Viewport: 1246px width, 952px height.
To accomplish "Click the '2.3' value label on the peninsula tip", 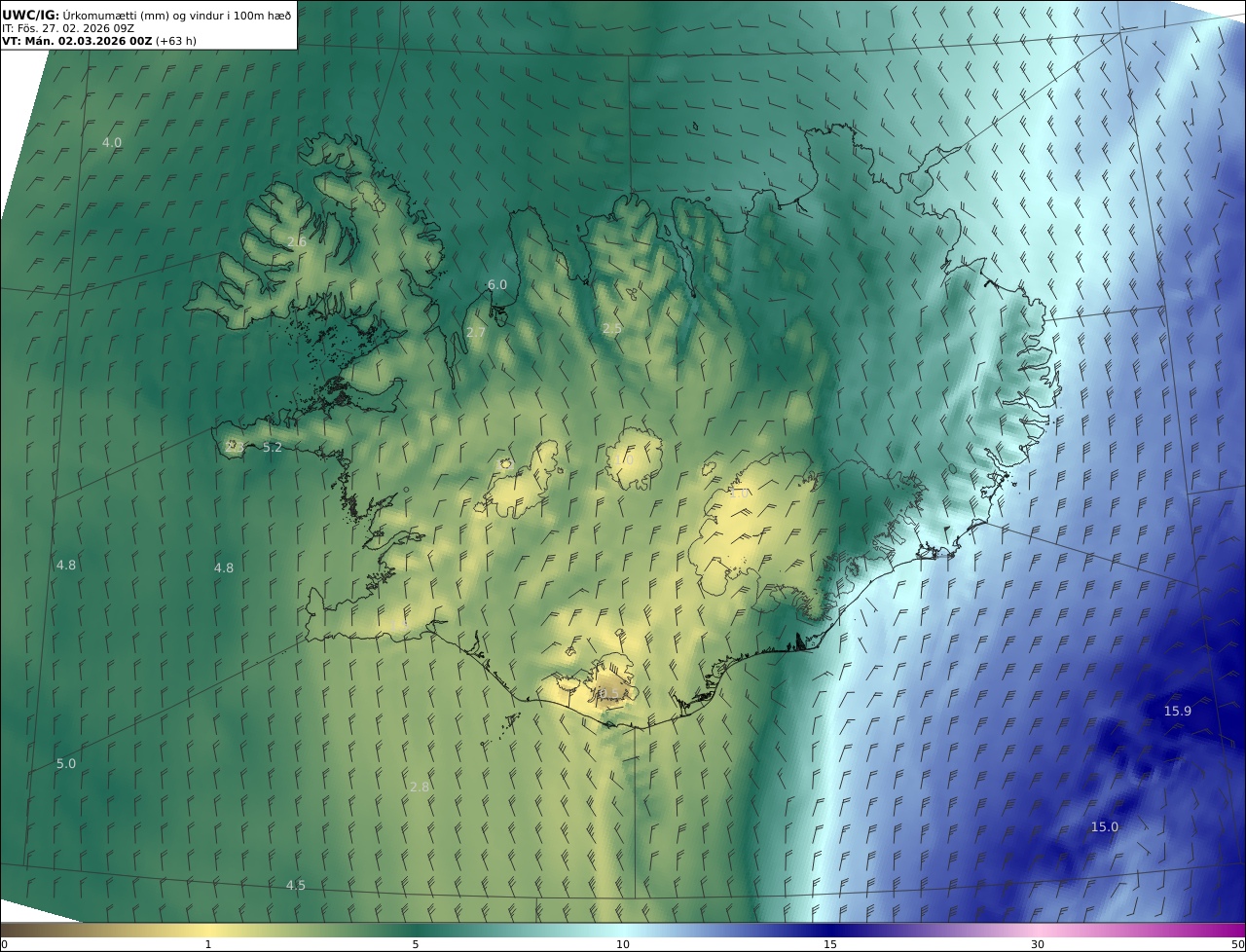I will pos(235,447).
